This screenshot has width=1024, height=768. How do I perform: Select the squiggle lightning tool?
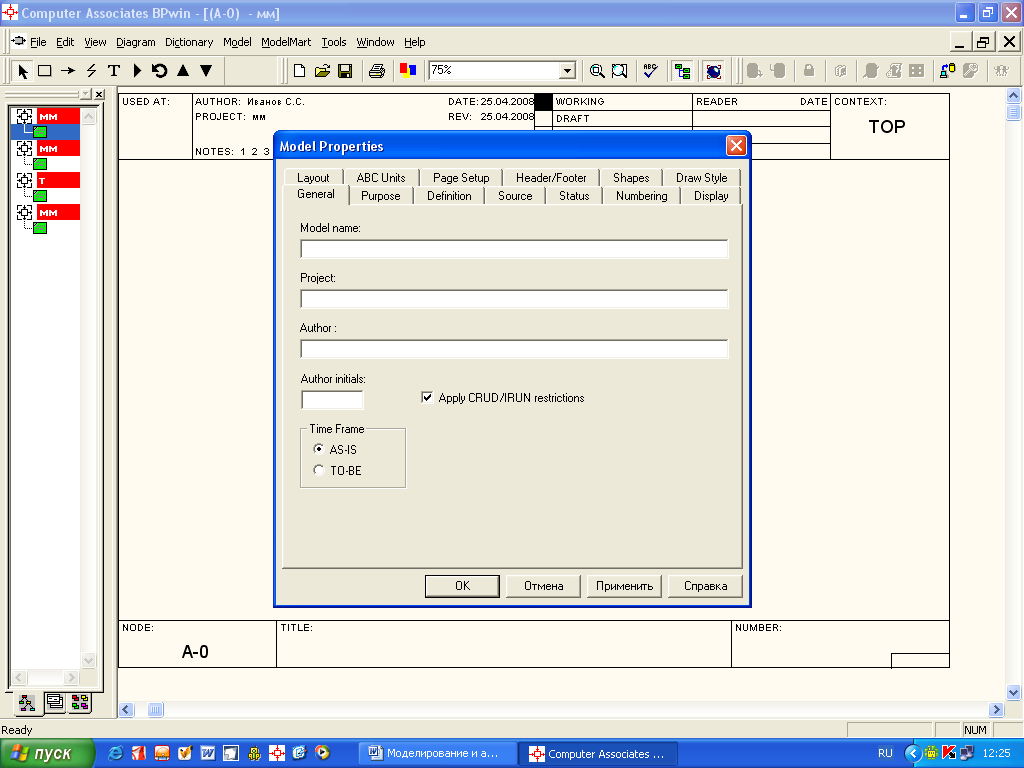(x=91, y=71)
